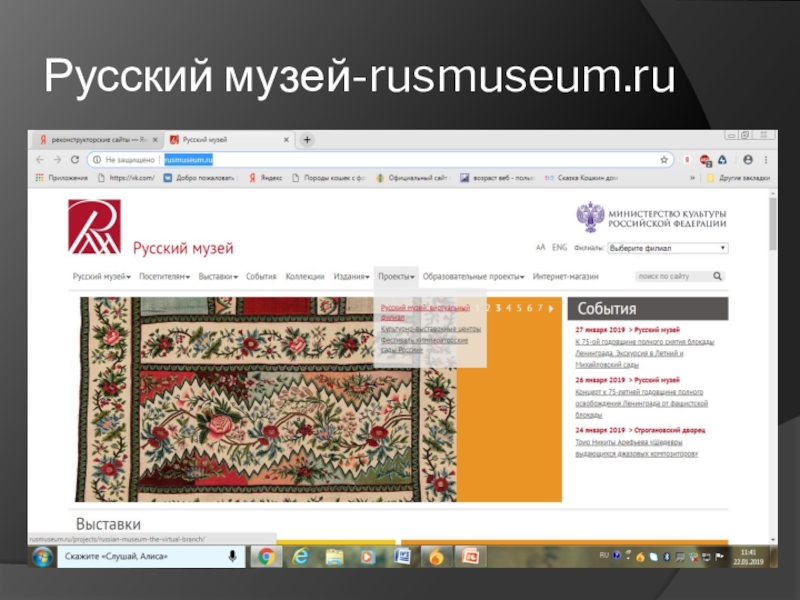Screen dimensions: 800x600
Task: Bookmark page with the star icon
Action: [663, 159]
